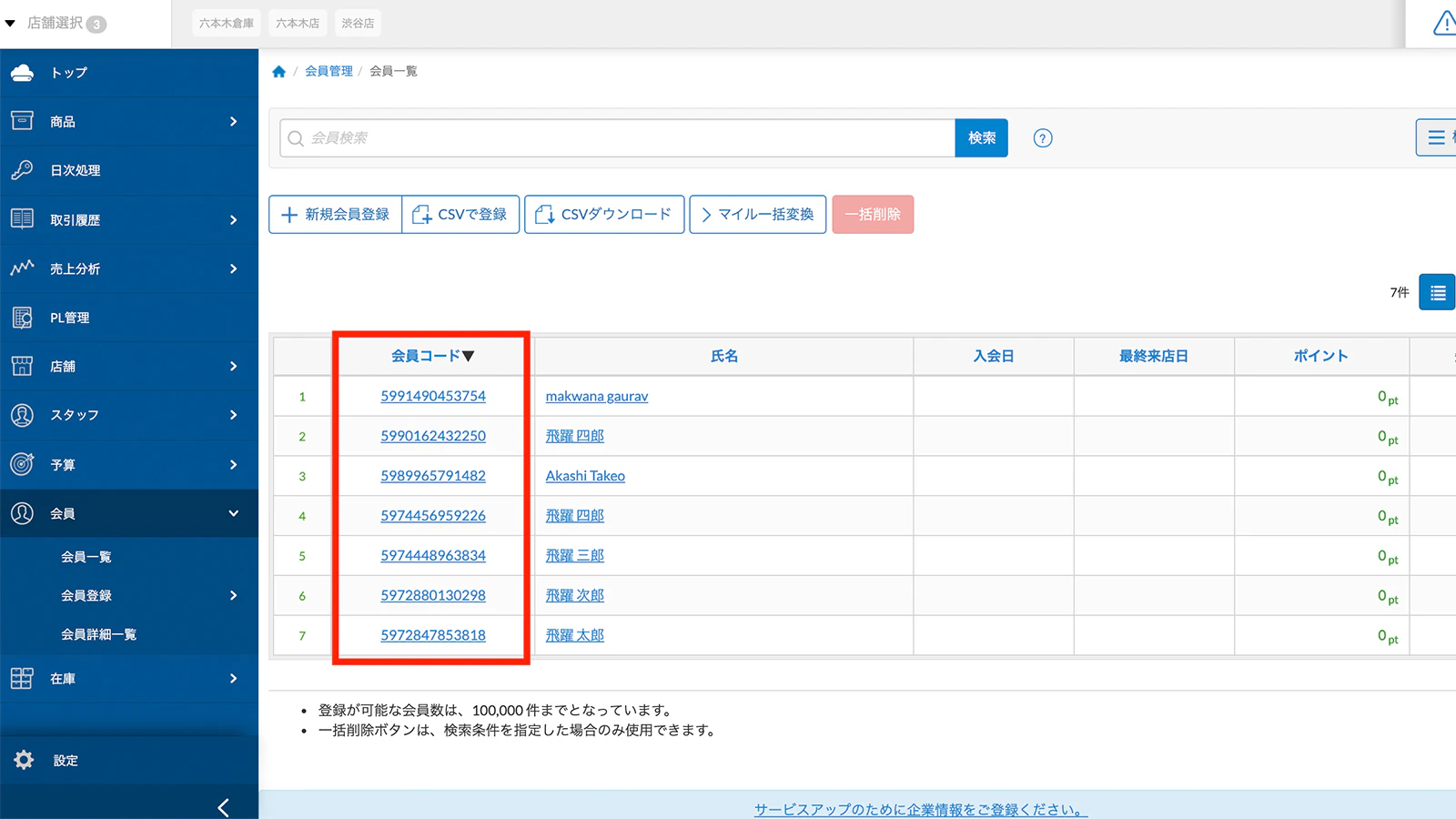Expand the スタッフ submenu arrow
The width and height of the screenshot is (1456, 819).
pos(234,415)
